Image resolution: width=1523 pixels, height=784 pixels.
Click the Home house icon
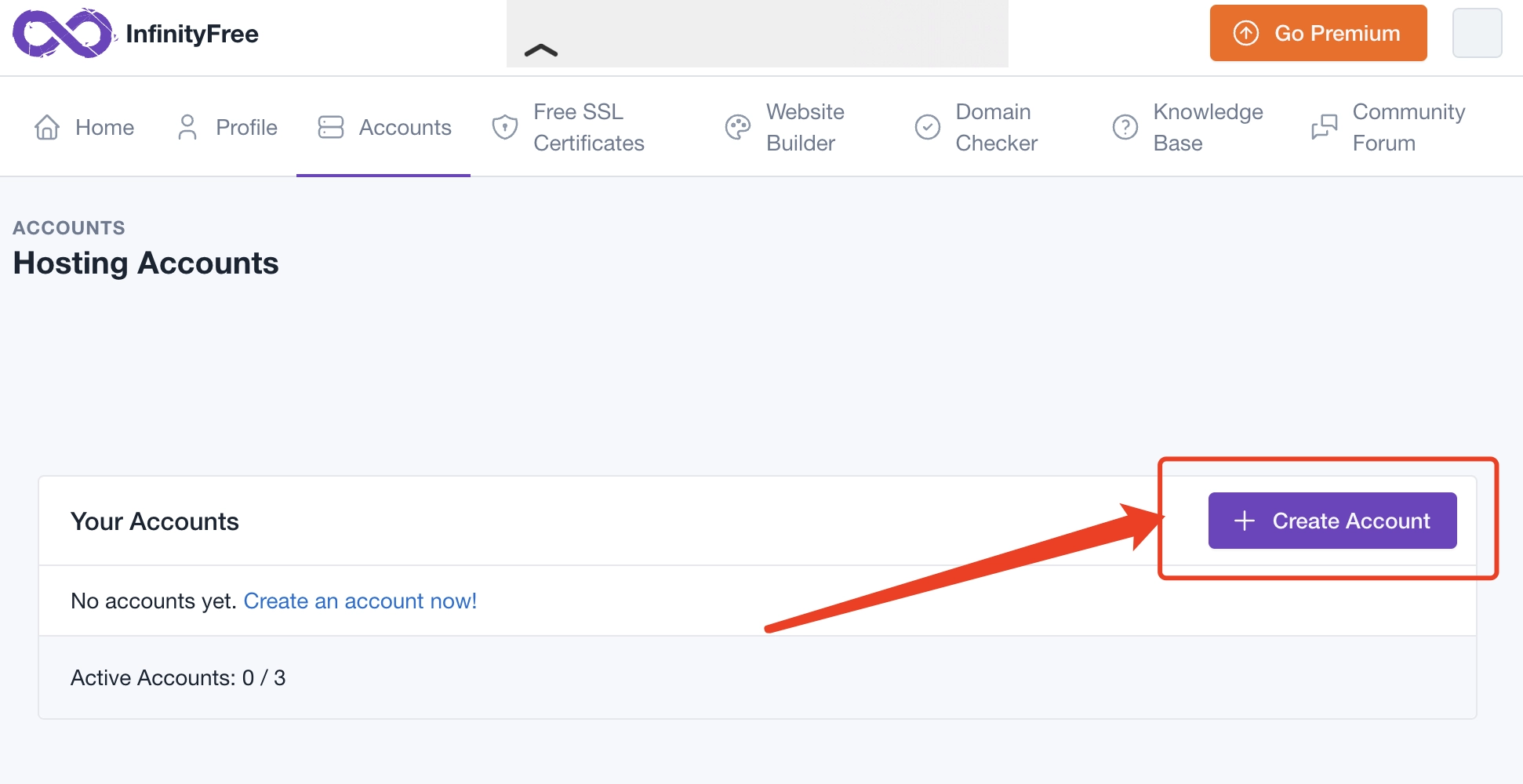point(47,127)
